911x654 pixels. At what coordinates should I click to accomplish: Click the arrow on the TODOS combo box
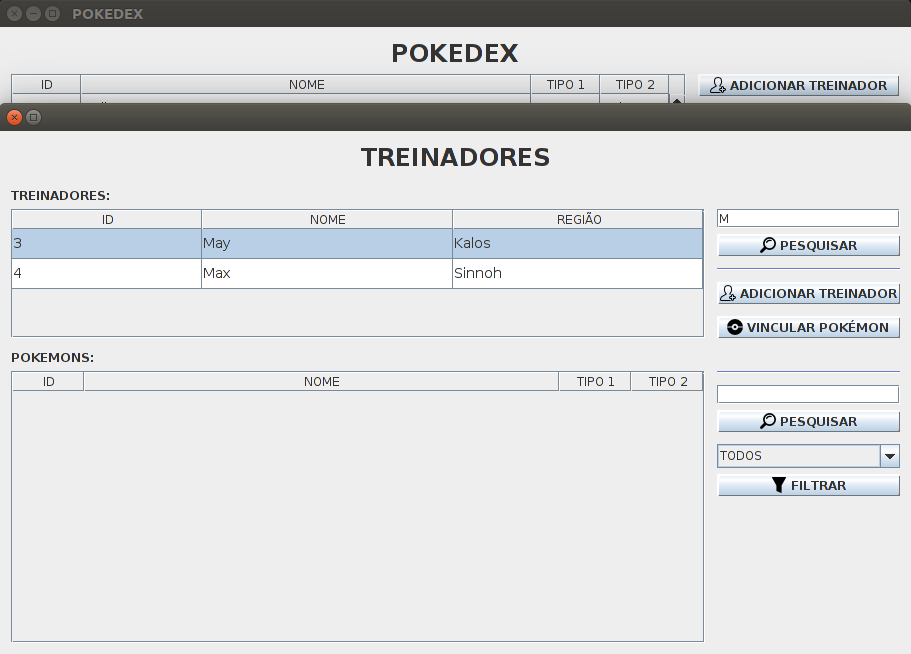click(x=889, y=455)
